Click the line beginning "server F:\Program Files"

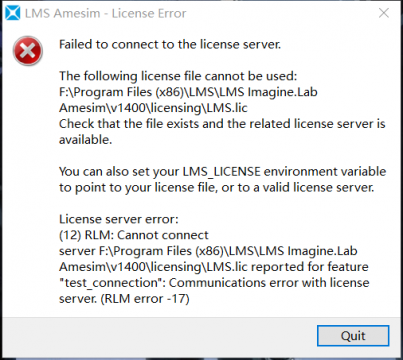click(x=208, y=251)
